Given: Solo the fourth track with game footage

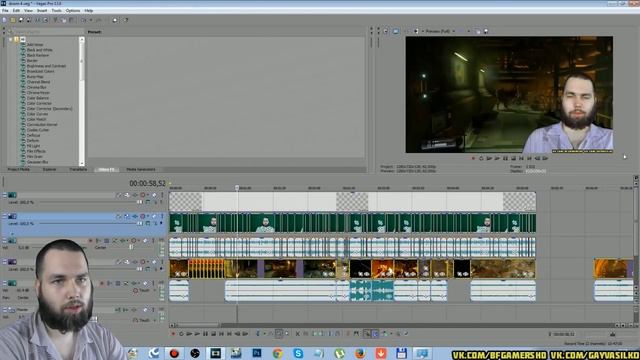Looking at the screenshot, I should coord(162,262).
